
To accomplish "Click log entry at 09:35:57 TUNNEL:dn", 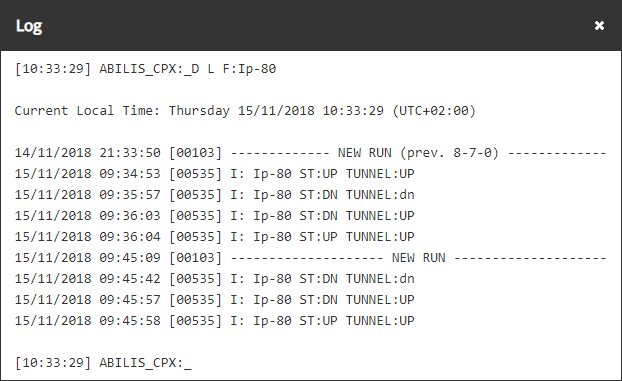I will click(214, 195).
